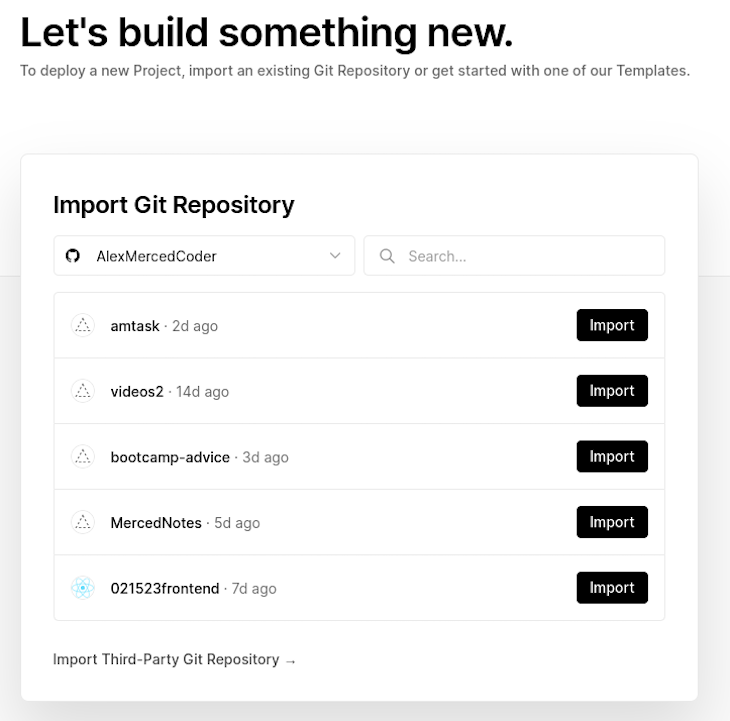730x721 pixels.
Task: Open the AlexMercedCoder account dropdown
Action: [204, 256]
